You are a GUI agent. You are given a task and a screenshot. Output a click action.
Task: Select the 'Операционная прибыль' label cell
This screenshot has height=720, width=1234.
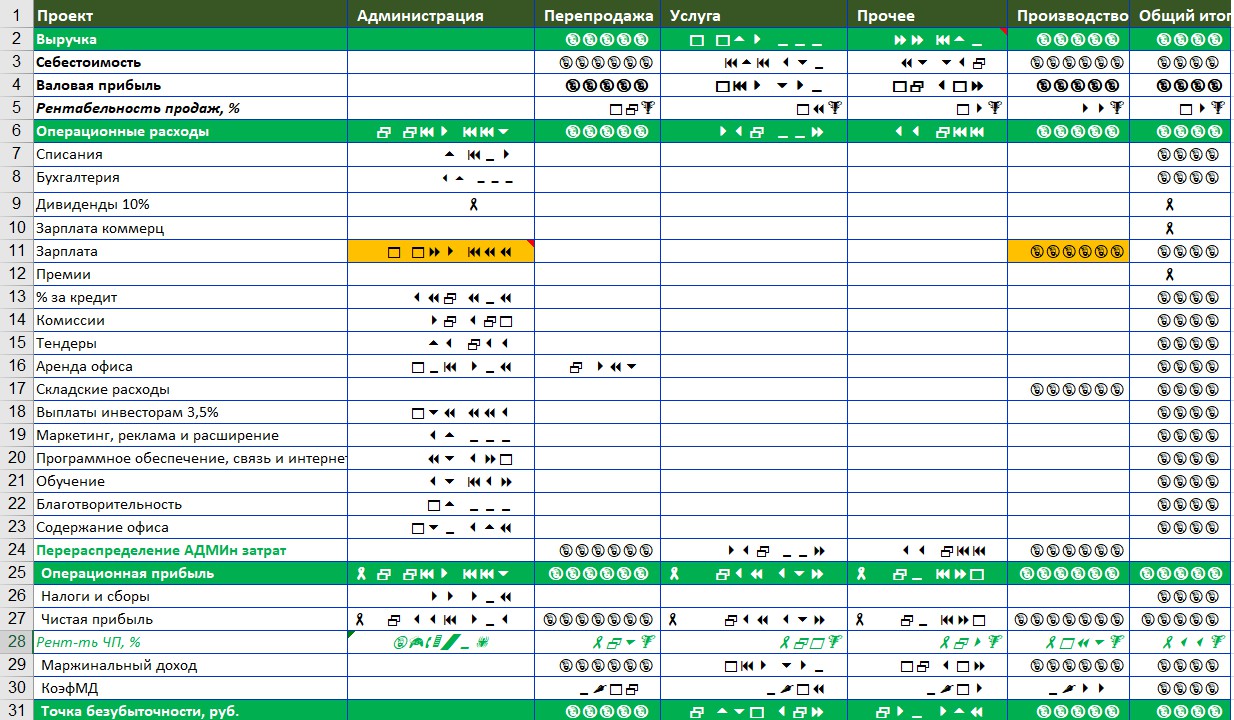[x=190, y=573]
